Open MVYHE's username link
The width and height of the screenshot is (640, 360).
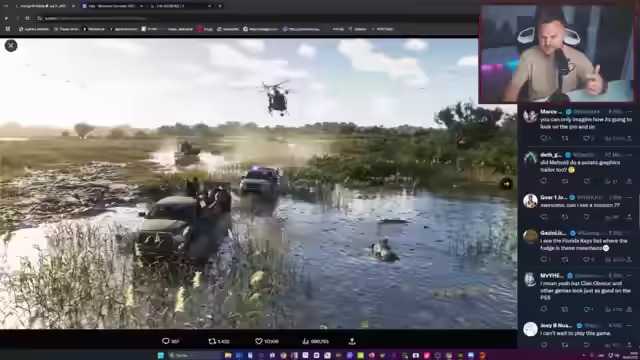(551, 276)
